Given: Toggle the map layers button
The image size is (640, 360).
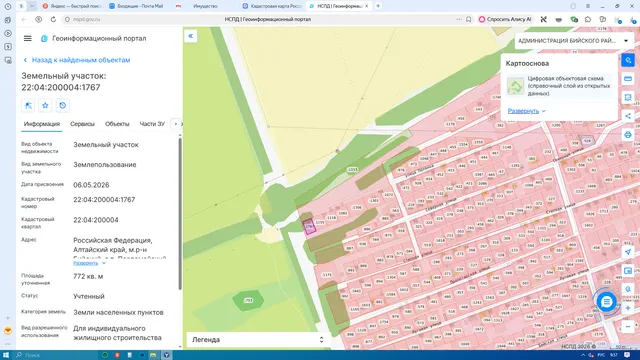Looking at the screenshot, I should 628,60.
